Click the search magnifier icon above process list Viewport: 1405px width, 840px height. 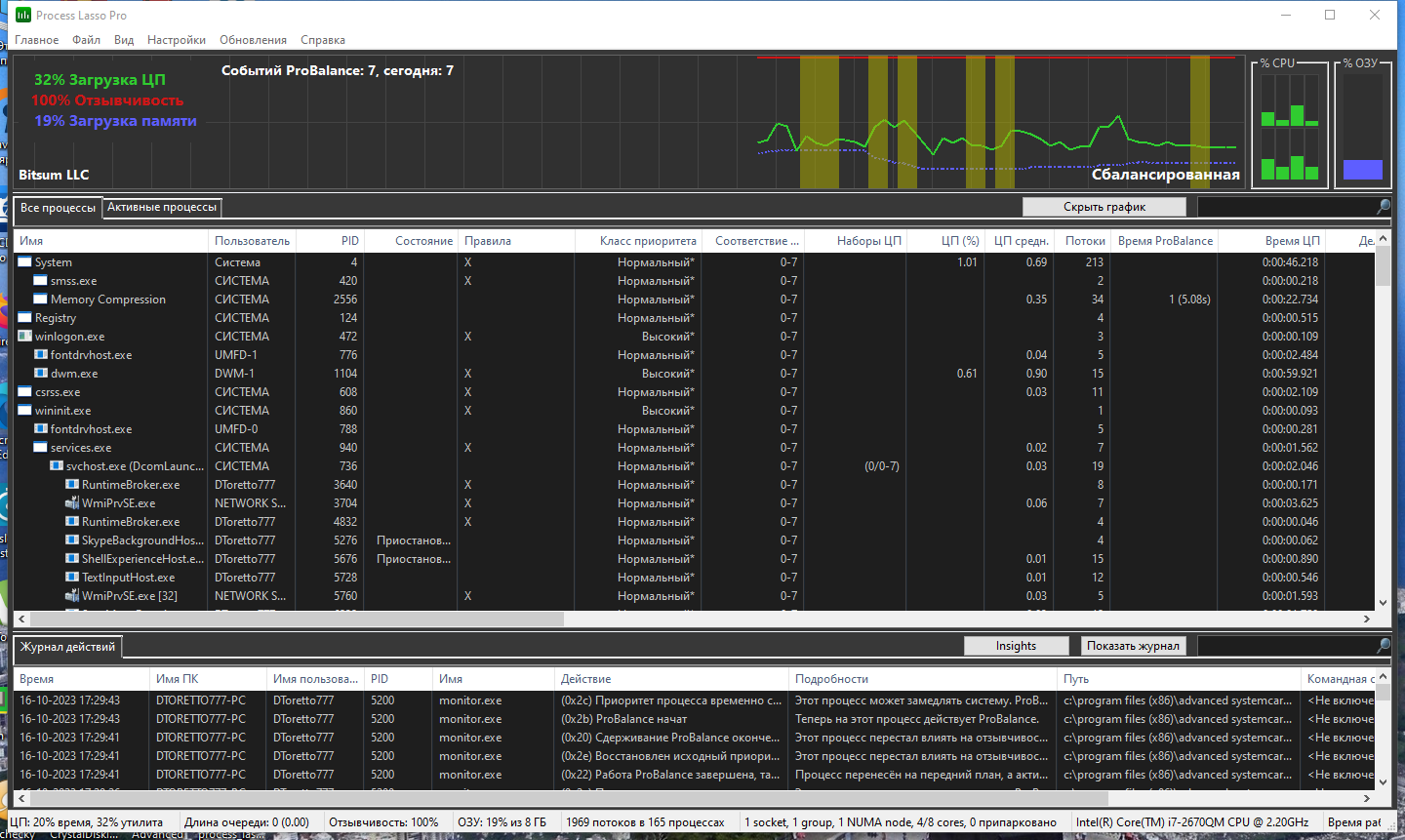click(1384, 207)
